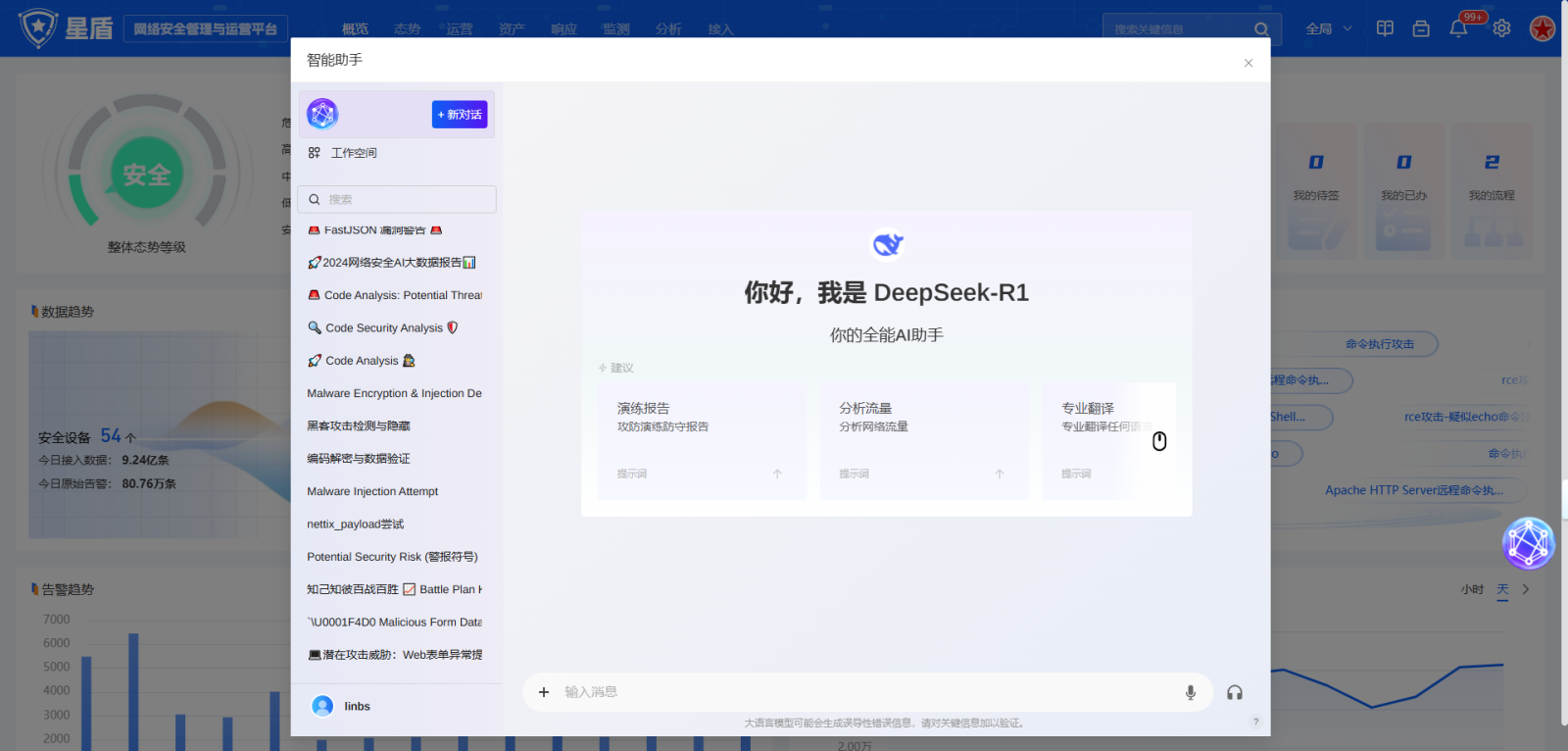Screen dimensions: 1568x751
Task: Click the floating AI assistant orb icon
Action: (1528, 543)
